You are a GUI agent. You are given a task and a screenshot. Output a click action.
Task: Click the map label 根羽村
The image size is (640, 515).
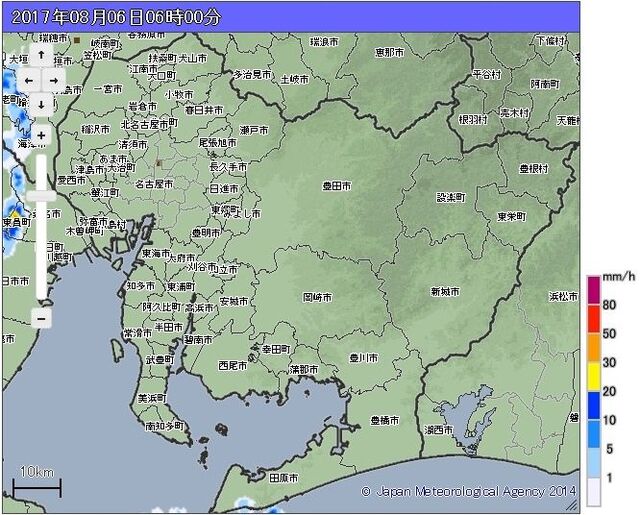pos(473,120)
